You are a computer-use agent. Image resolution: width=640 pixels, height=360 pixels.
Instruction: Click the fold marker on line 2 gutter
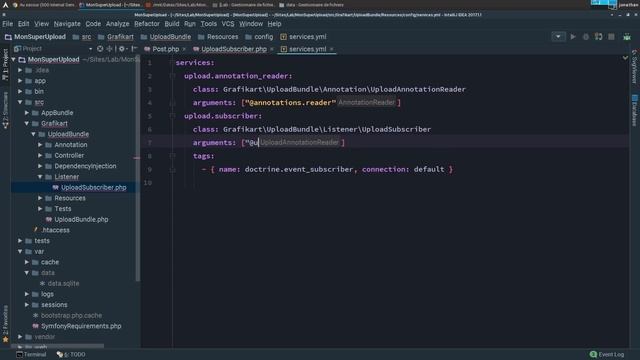point(172,76)
